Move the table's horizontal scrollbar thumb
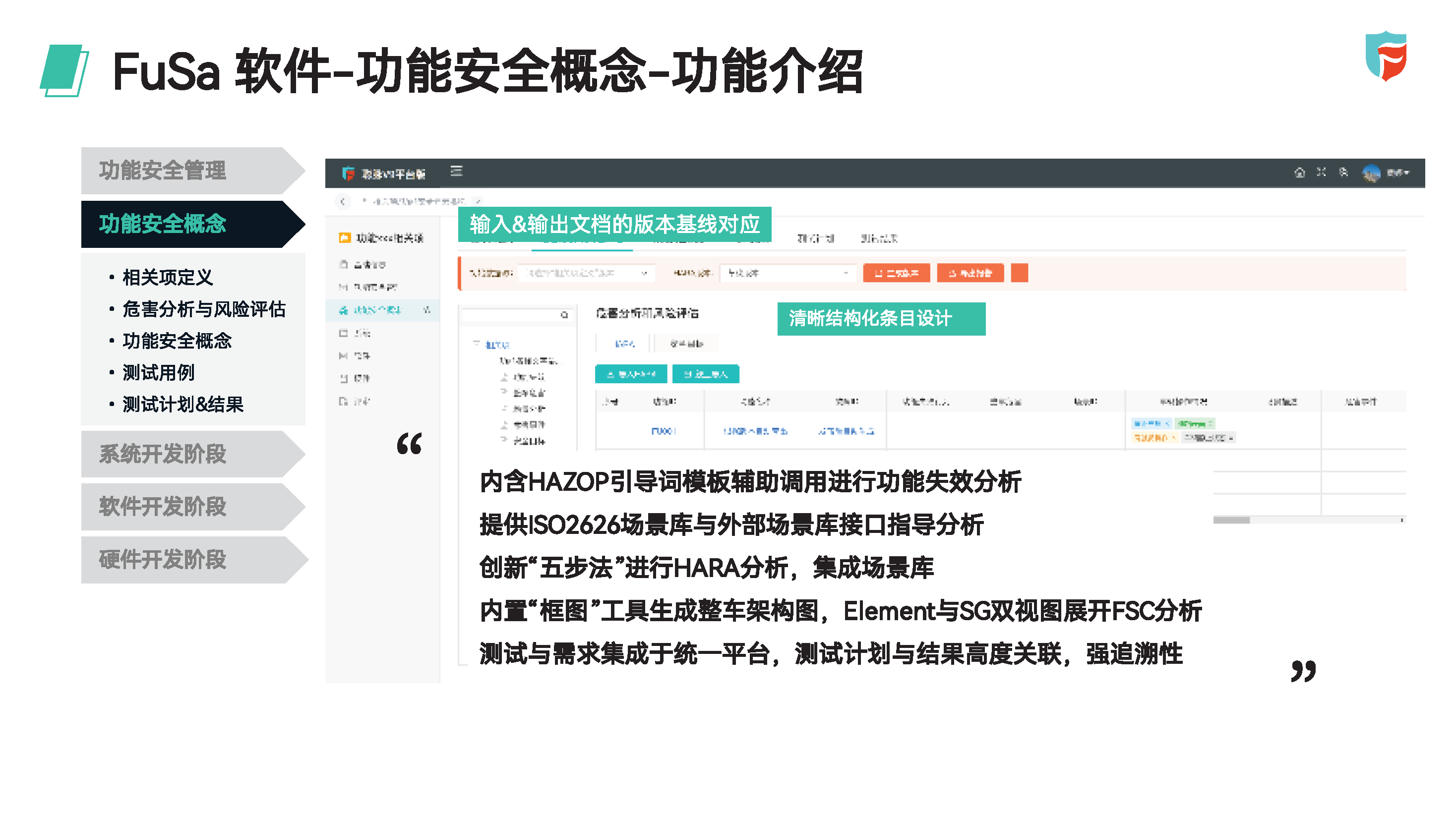The height and width of the screenshot is (816, 1456). [x=1231, y=520]
